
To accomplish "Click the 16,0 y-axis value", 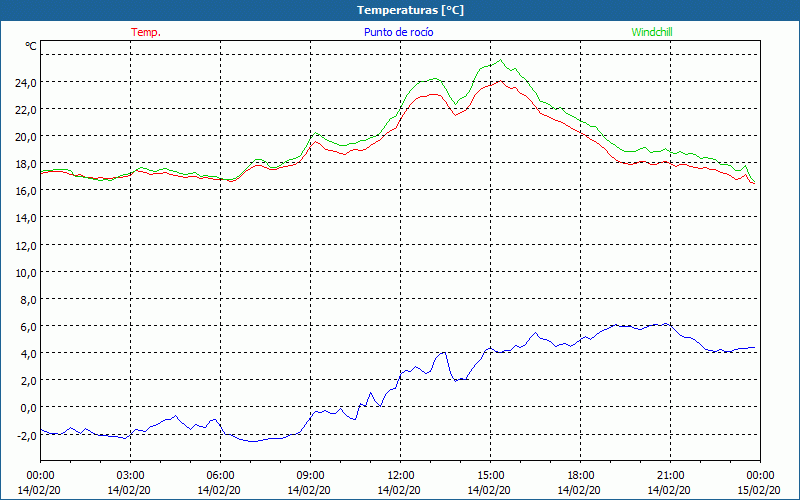I will (x=26, y=191).
